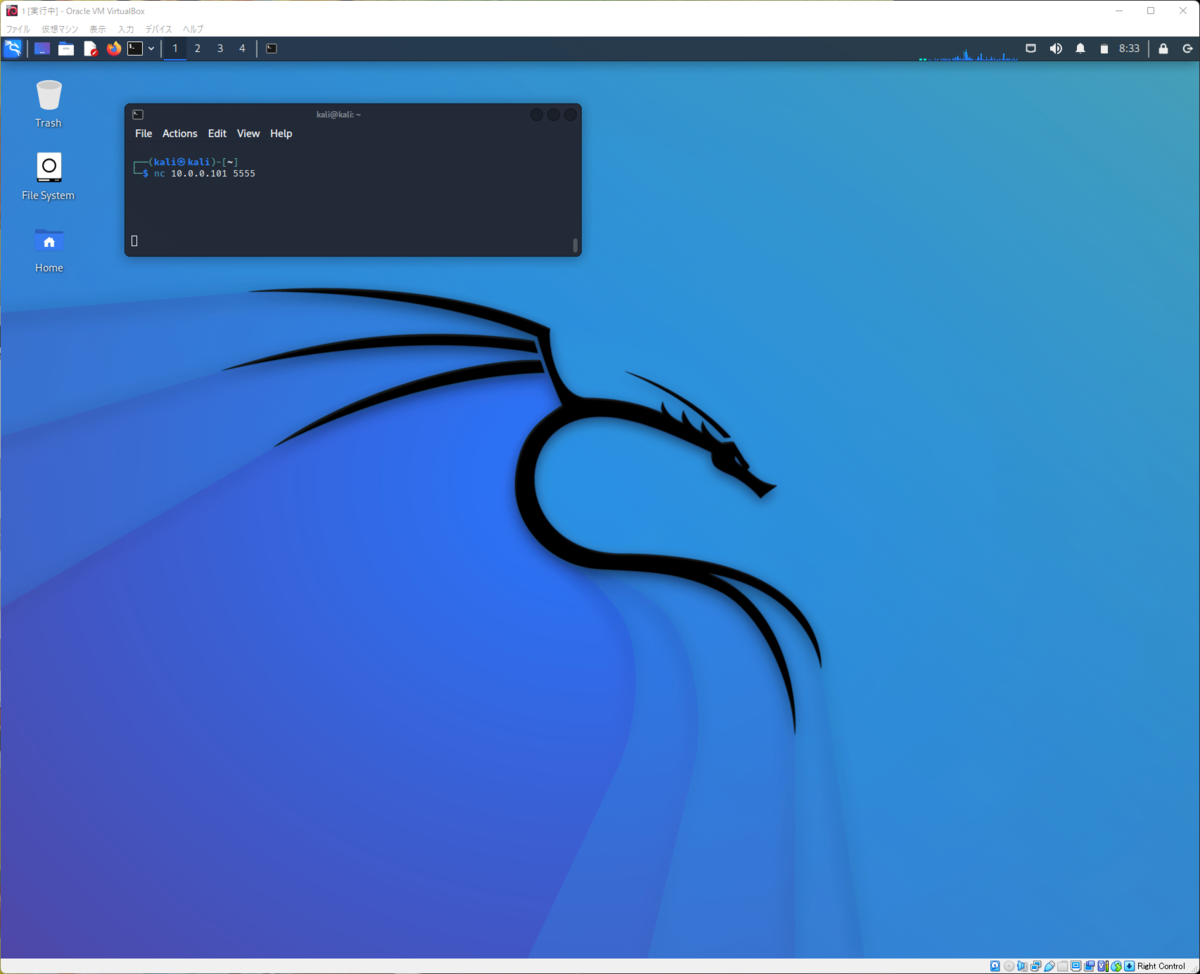Click the Right Control host key label
Viewport: 1200px width, 974px height.
coord(1161,966)
